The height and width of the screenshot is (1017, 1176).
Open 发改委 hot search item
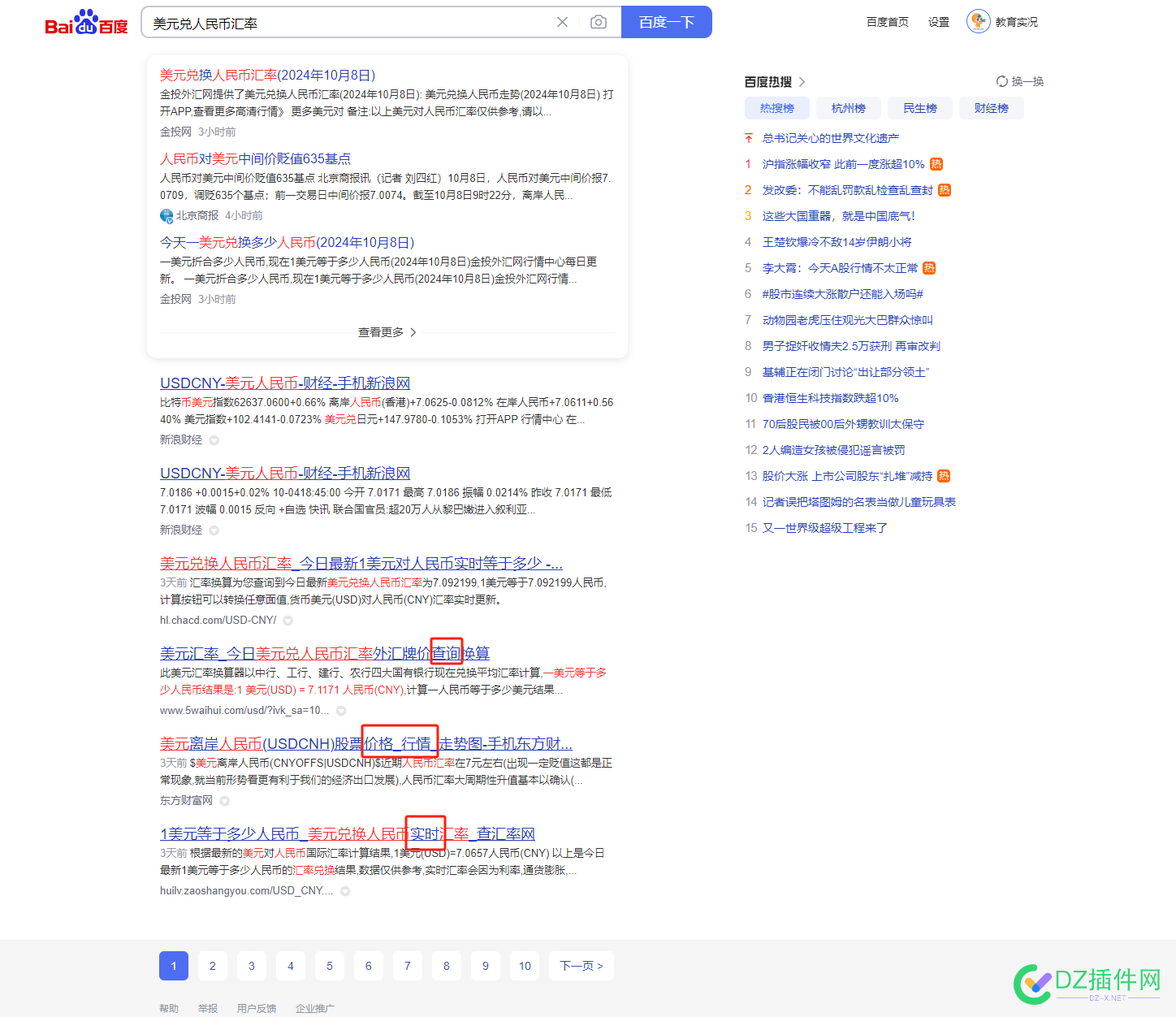tap(848, 190)
